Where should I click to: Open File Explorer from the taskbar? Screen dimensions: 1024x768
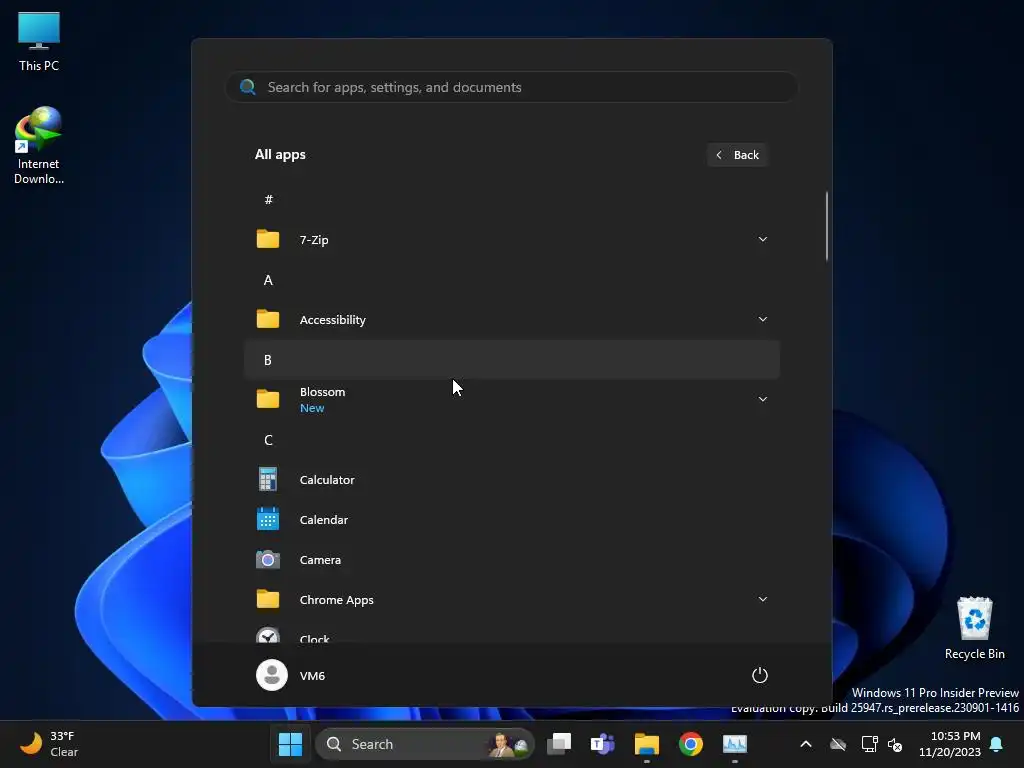pos(647,744)
